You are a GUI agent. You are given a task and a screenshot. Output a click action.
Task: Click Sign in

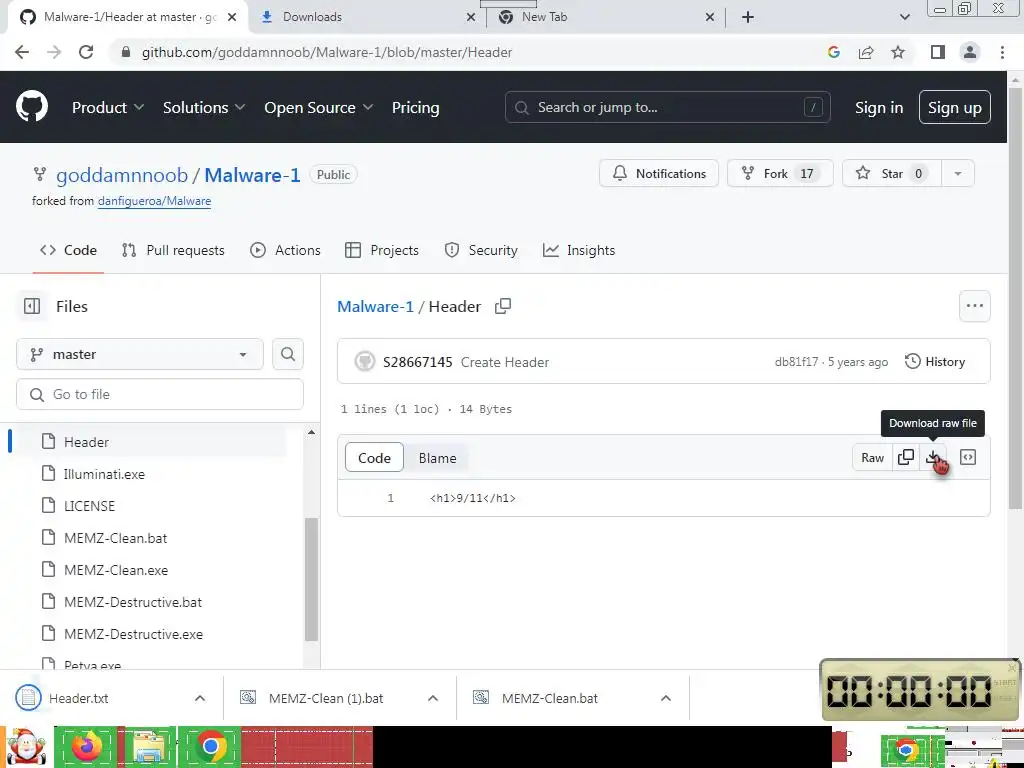(879, 107)
